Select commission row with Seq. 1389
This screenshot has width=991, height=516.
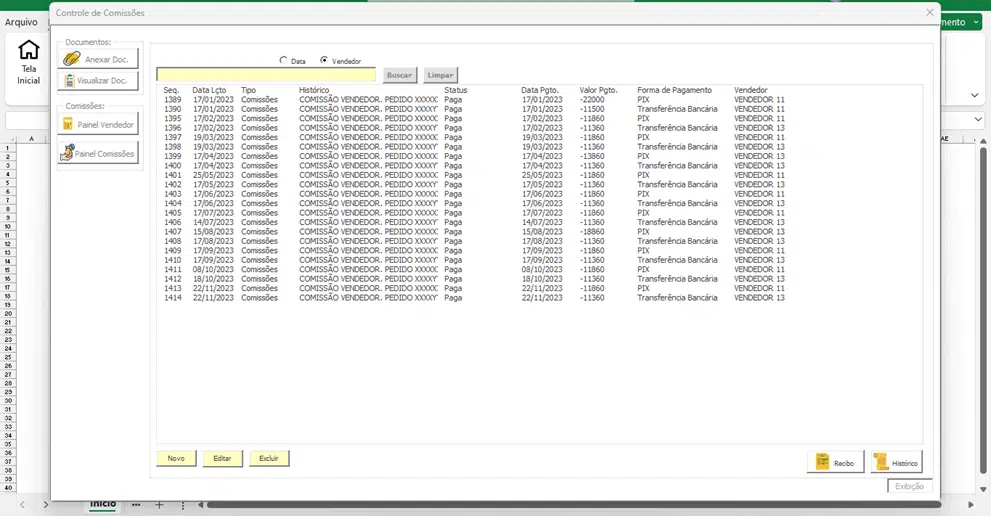coord(300,100)
